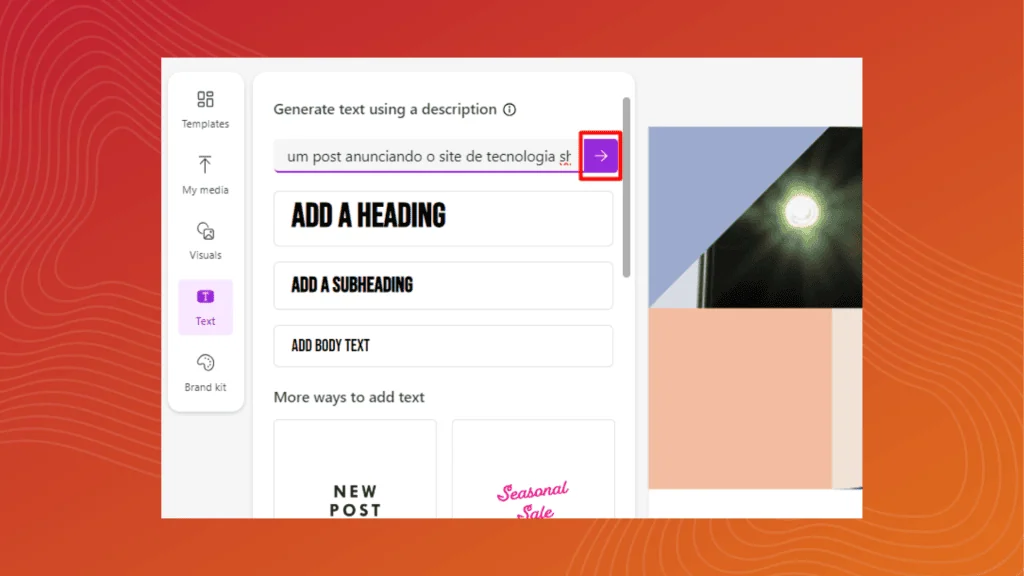Screen dimensions: 1024x576
Task: Insert an 'Add a subheading' text block
Action: click(x=442, y=286)
